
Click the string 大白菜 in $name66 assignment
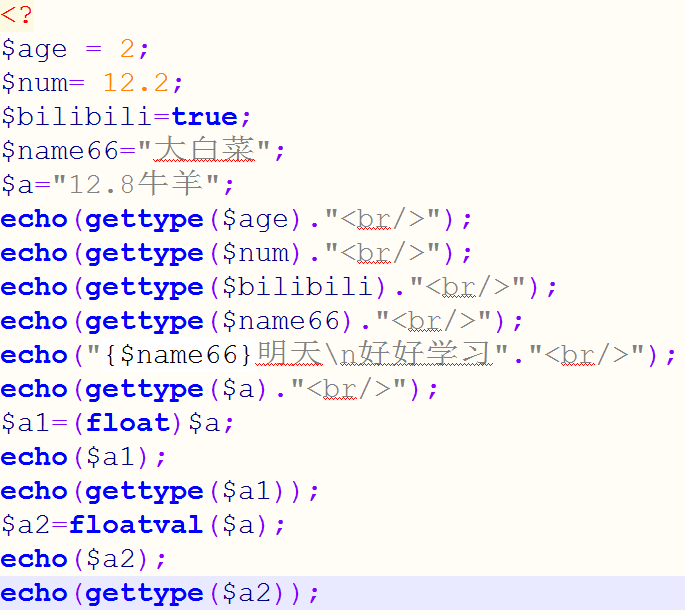coord(204,150)
